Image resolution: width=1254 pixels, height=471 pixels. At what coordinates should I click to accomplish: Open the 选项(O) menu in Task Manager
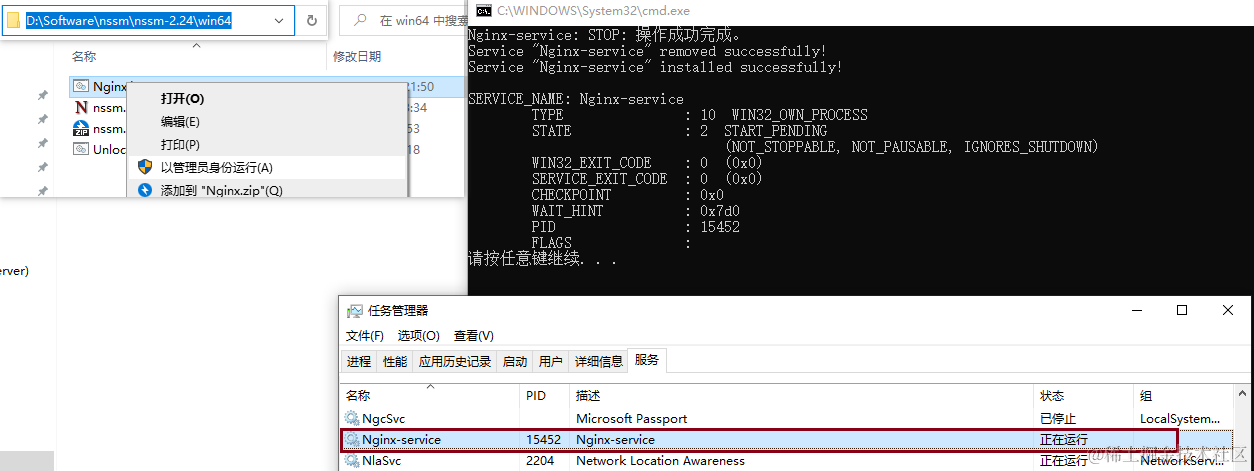(x=418, y=336)
